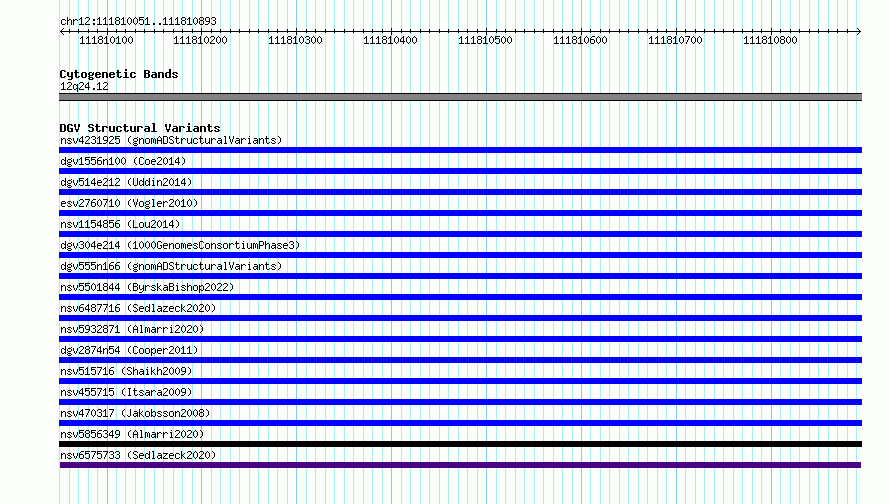Select the feature bar under dgv304e214
Viewport: 890px width, 504px height.
point(460,255)
